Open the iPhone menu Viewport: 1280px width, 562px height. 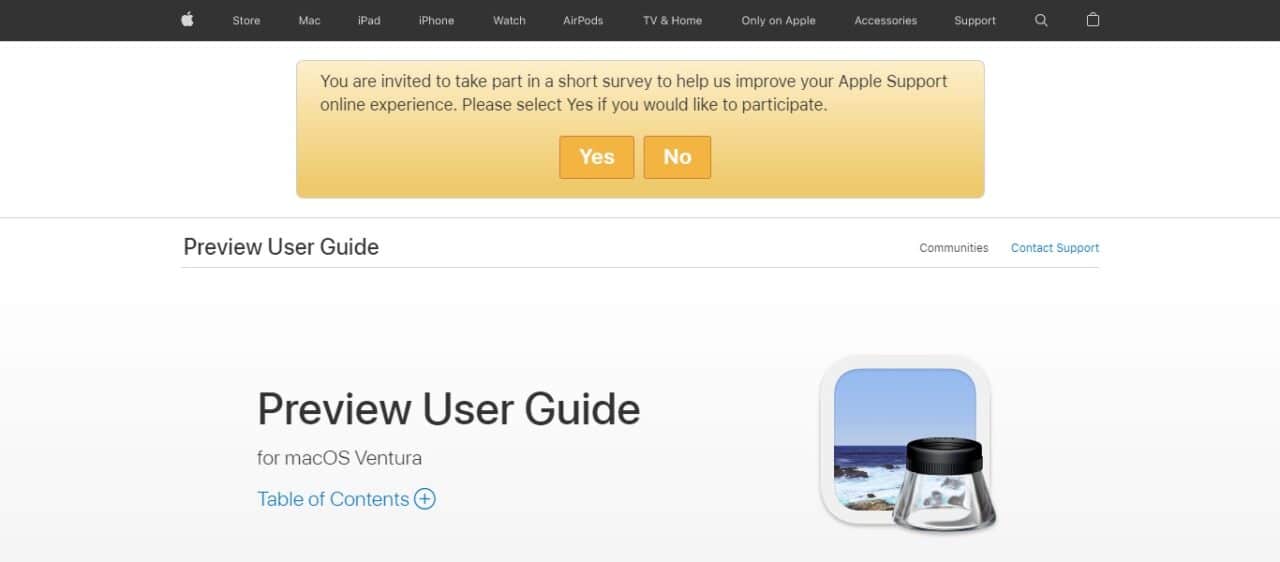436,21
